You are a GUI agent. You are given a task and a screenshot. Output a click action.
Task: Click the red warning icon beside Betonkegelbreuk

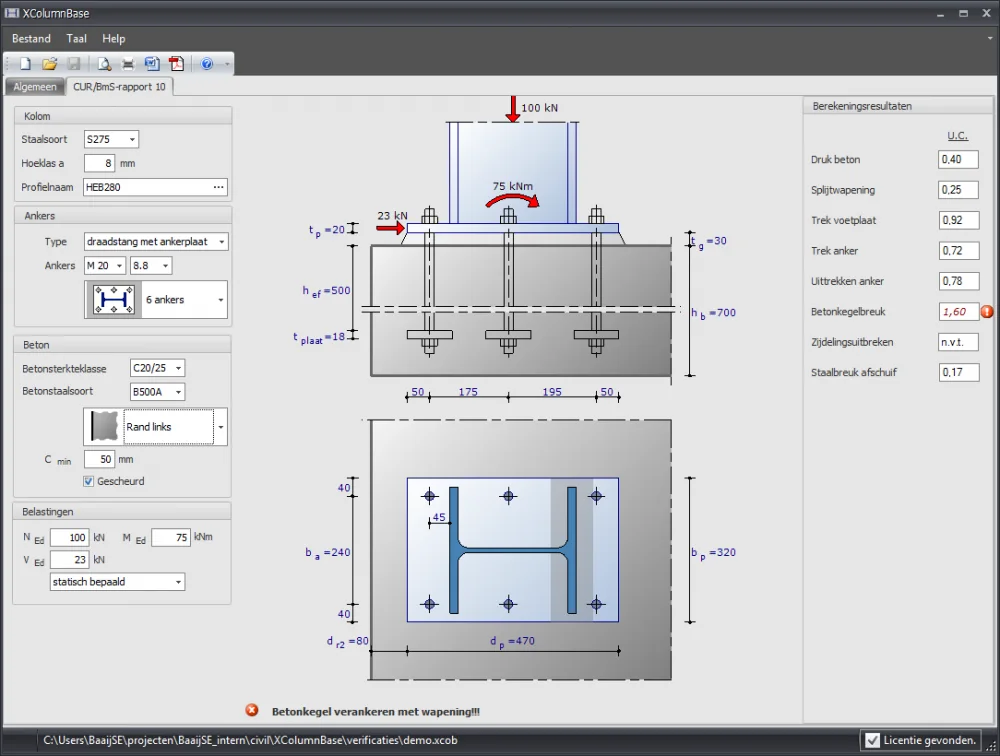tap(987, 311)
